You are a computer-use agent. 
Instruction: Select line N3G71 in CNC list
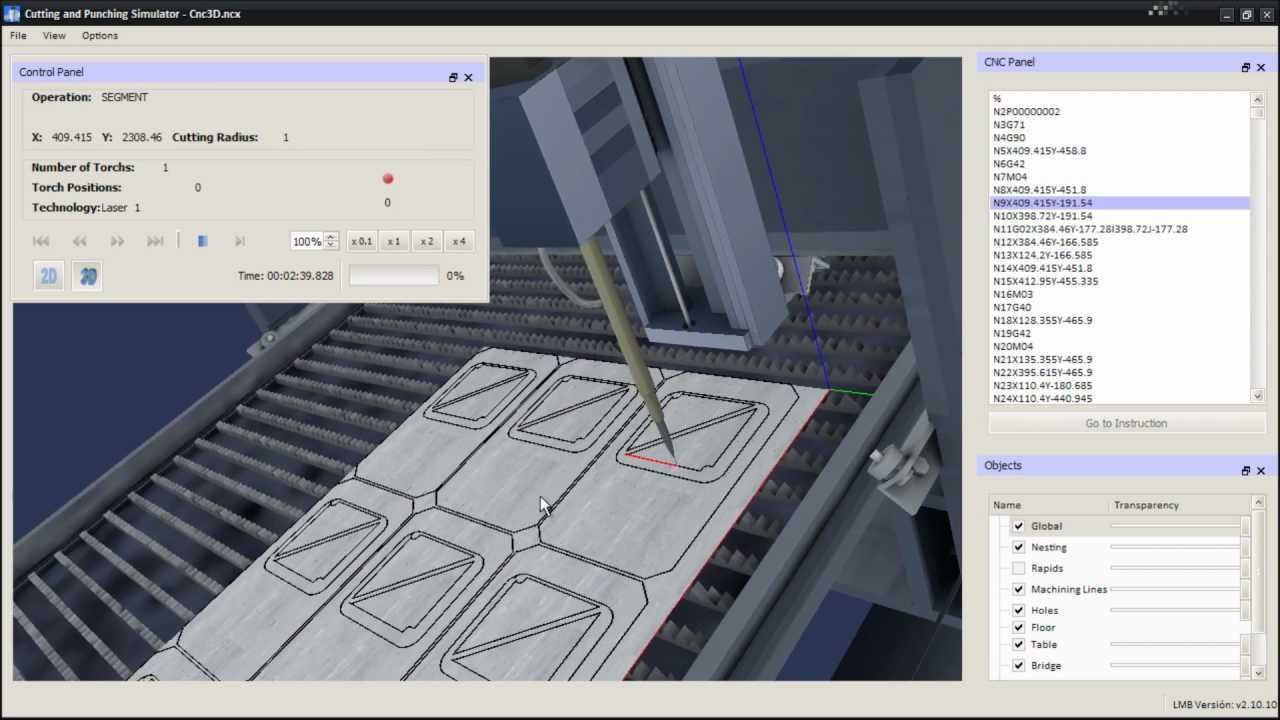coord(1120,125)
